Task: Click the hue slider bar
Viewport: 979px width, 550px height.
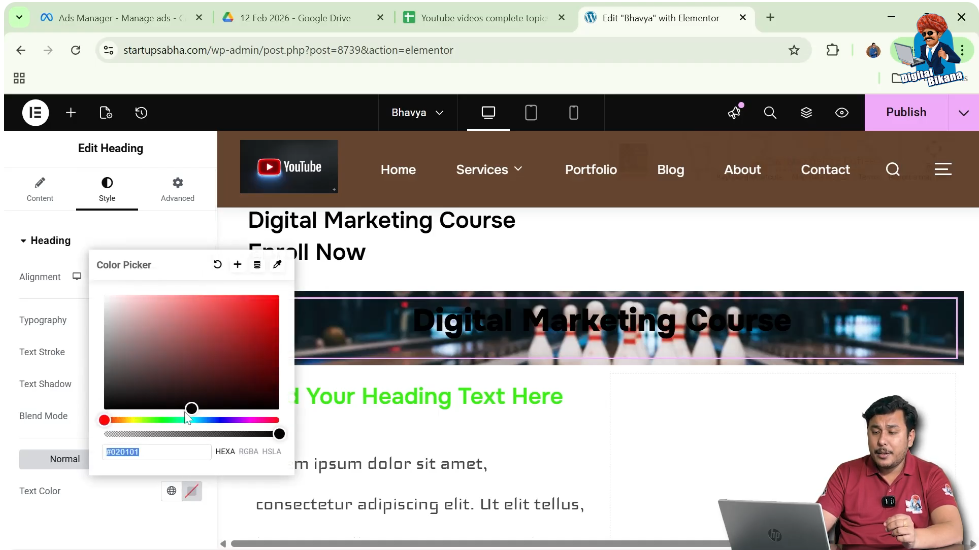Action: pyautogui.click(x=191, y=420)
